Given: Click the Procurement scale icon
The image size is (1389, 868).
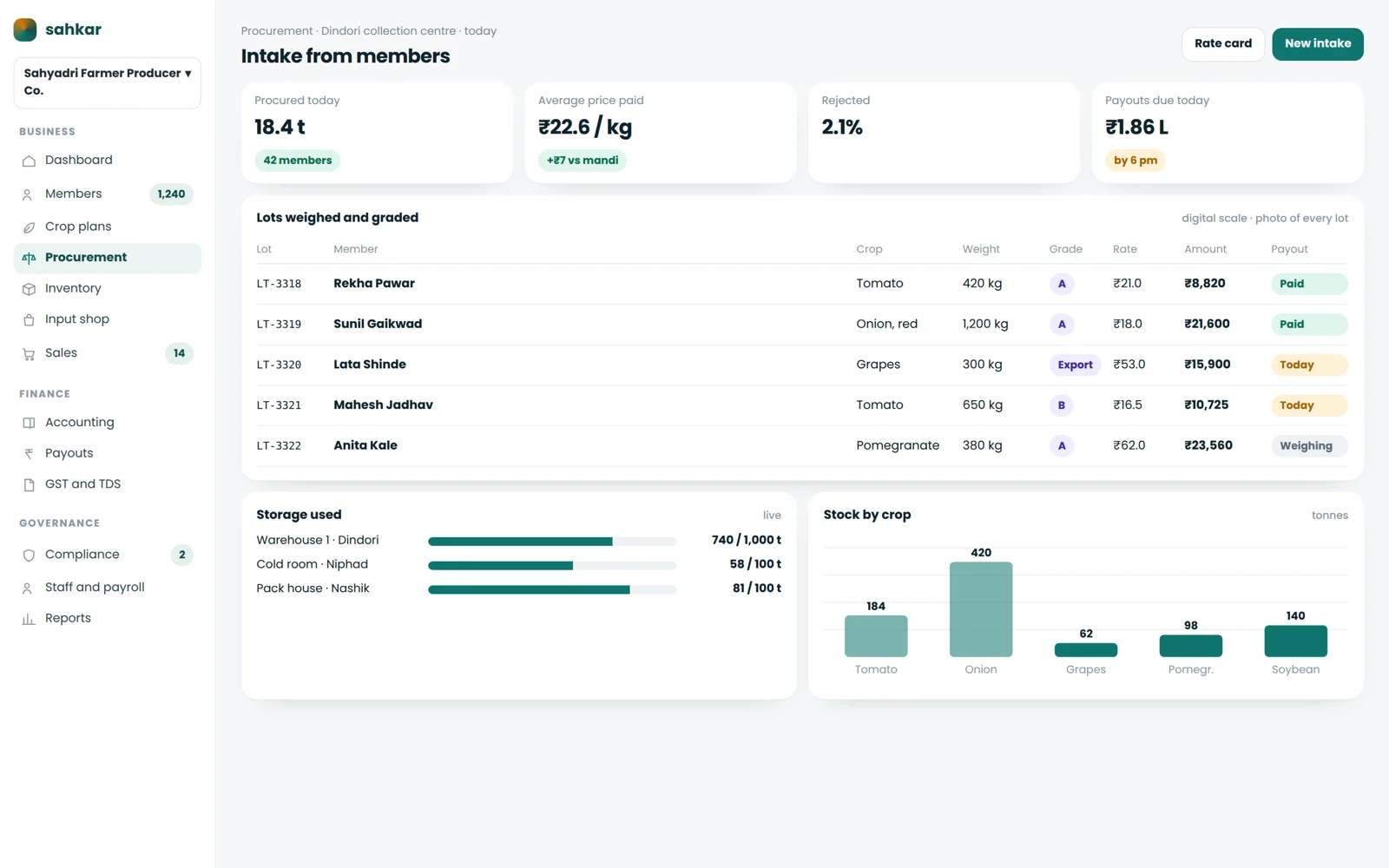Looking at the screenshot, I should tap(29, 258).
